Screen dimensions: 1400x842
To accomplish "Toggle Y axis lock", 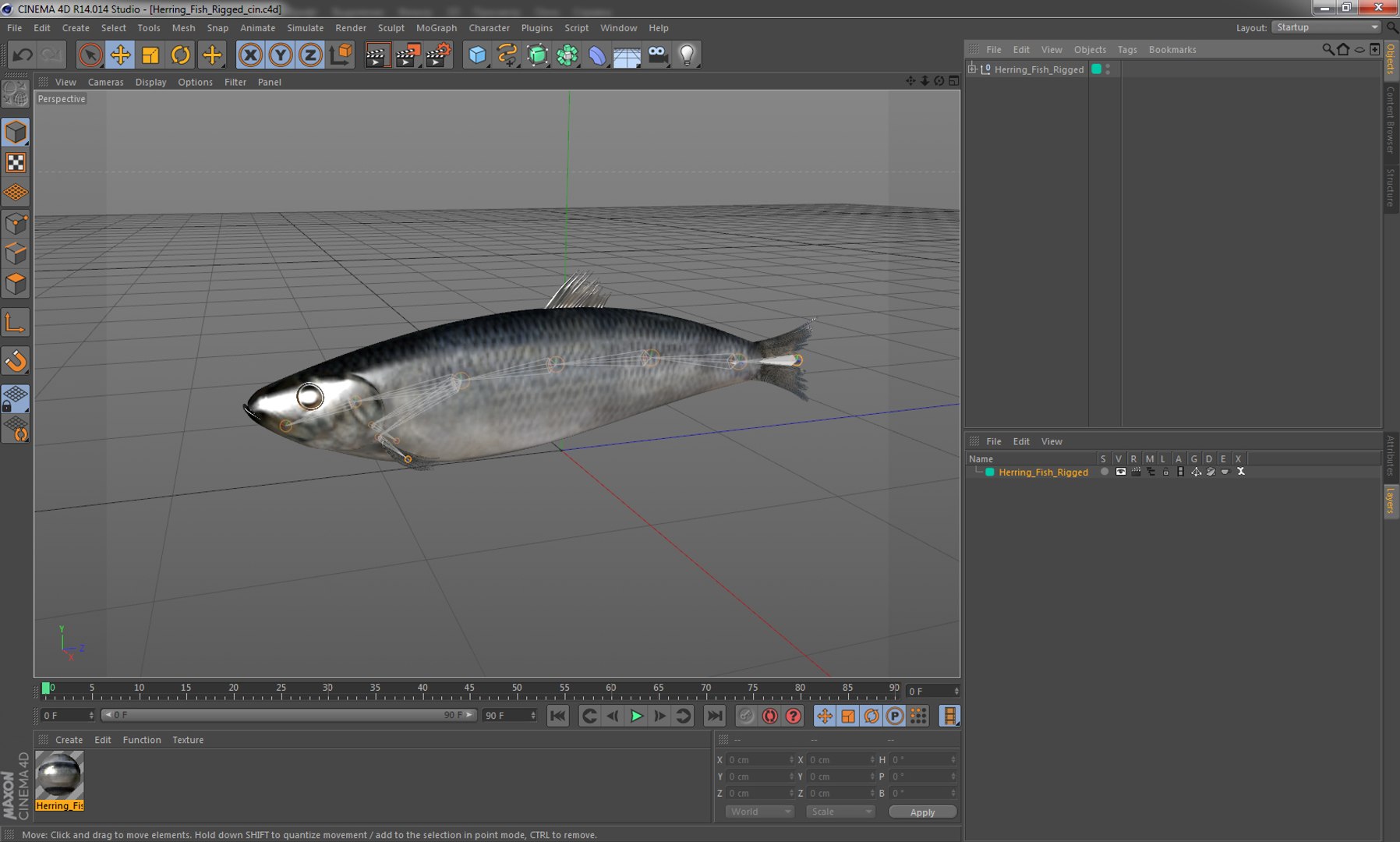I will pos(281,55).
